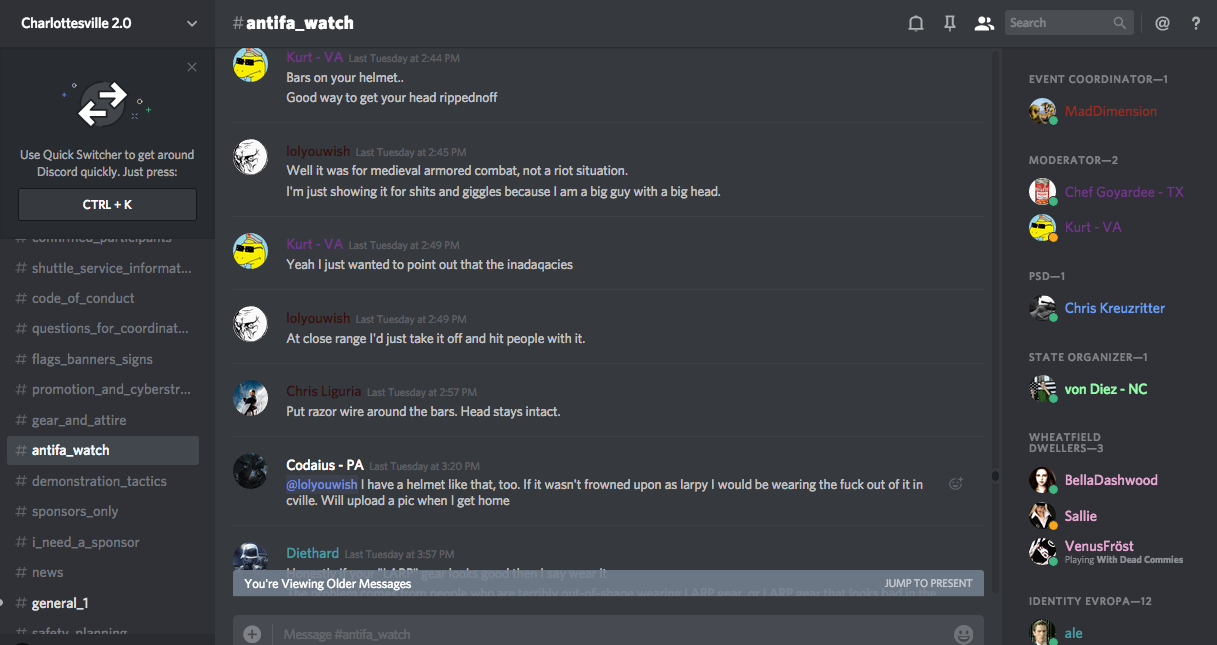Open notification settings bell icon

coord(915,23)
